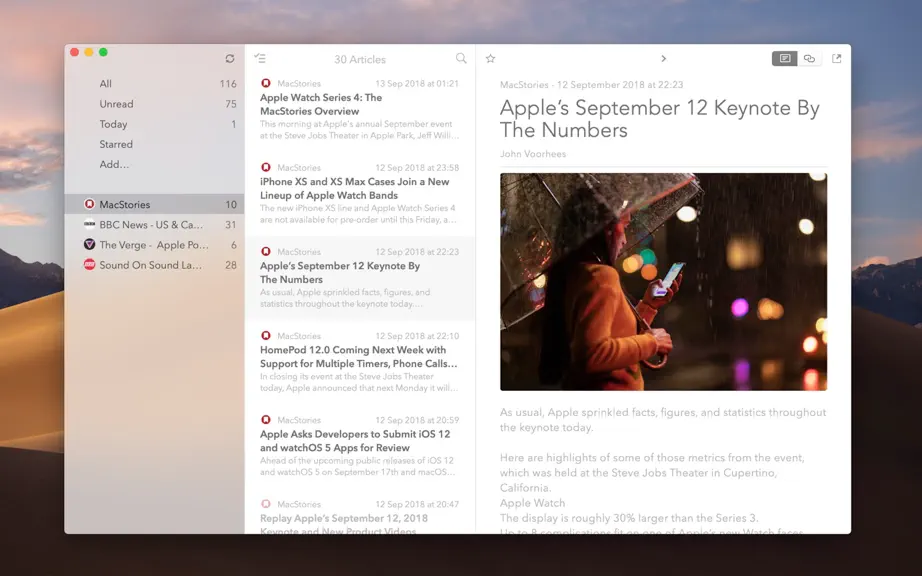Minimize the window with yellow button
The height and width of the screenshot is (576, 922).
point(89,52)
